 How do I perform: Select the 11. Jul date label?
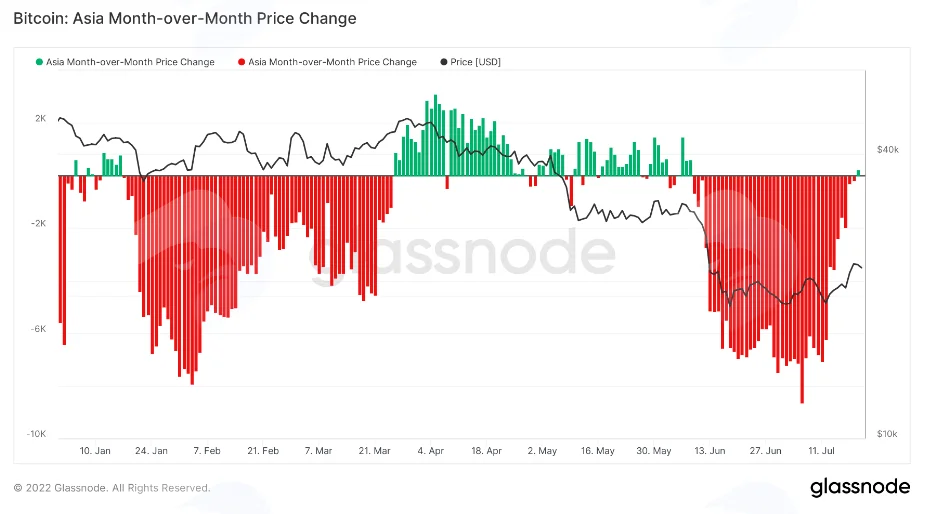coord(821,451)
